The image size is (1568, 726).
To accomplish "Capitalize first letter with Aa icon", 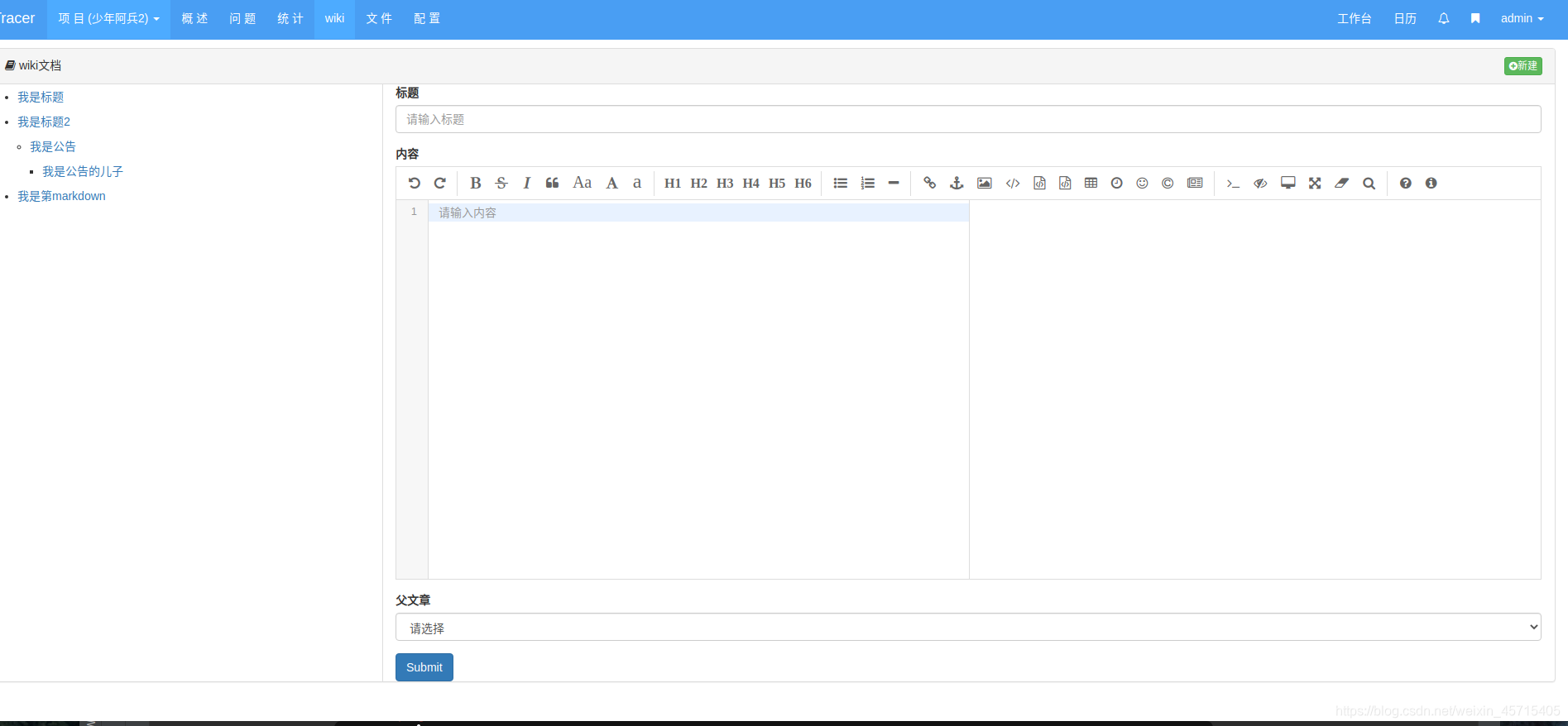I will (583, 183).
